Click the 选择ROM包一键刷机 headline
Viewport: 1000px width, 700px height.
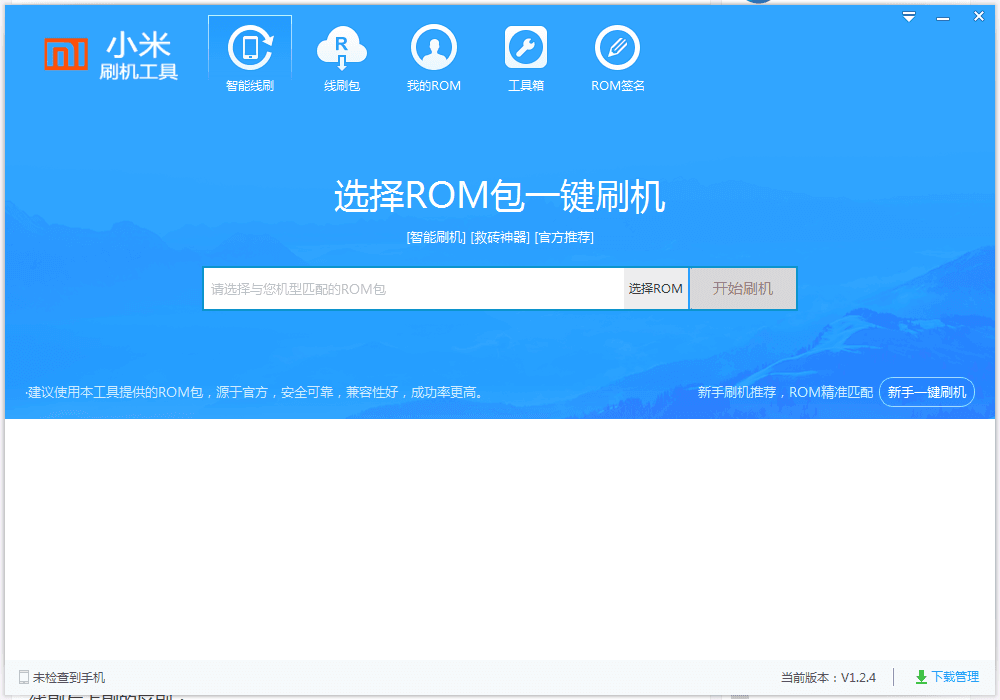(499, 196)
